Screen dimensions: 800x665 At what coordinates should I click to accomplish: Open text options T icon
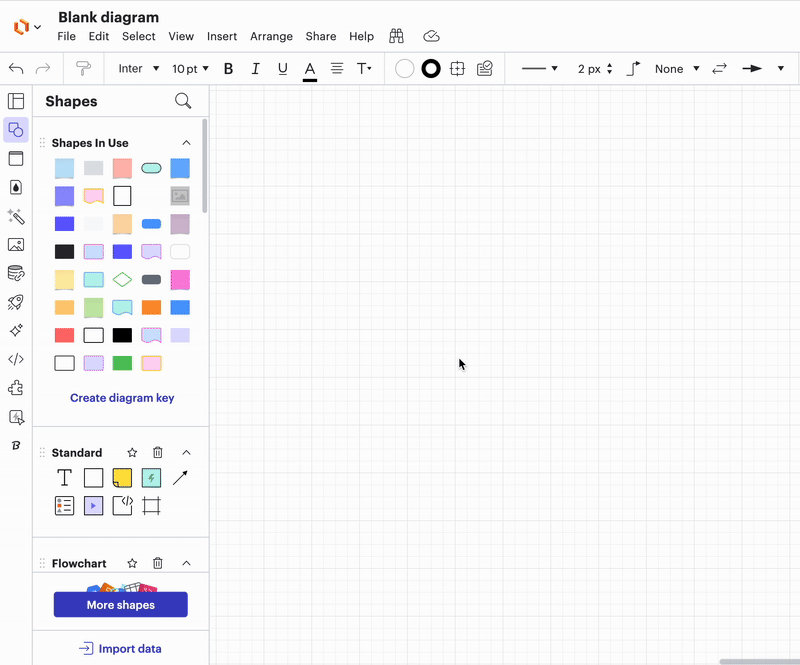(x=364, y=68)
